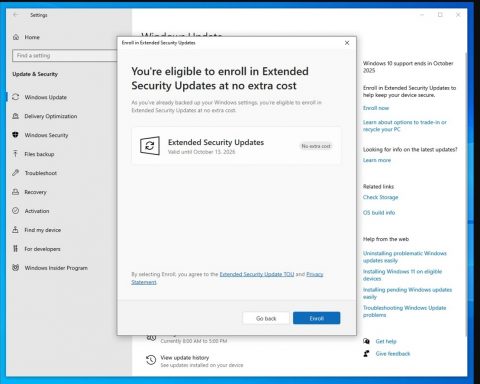Screen dimensions: 480x384
Task: Open Troubleshooting Windows Update problems link
Action: click(404, 311)
